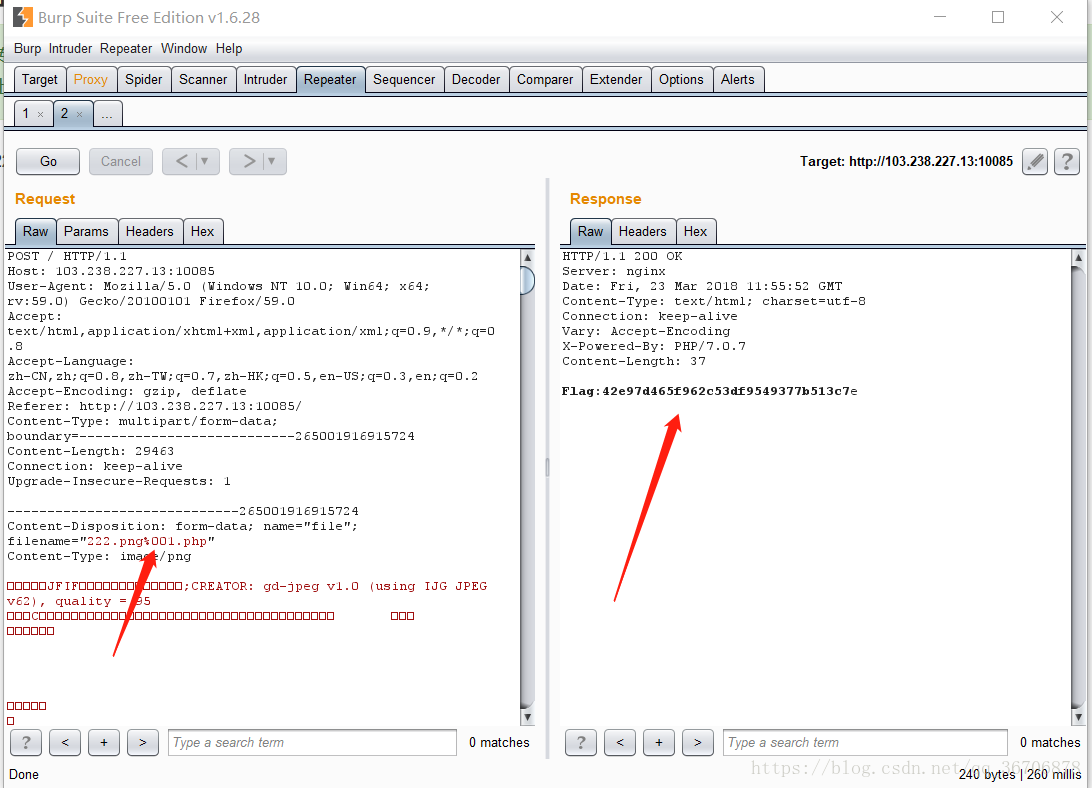Step forward in Repeater history

click(x=249, y=162)
